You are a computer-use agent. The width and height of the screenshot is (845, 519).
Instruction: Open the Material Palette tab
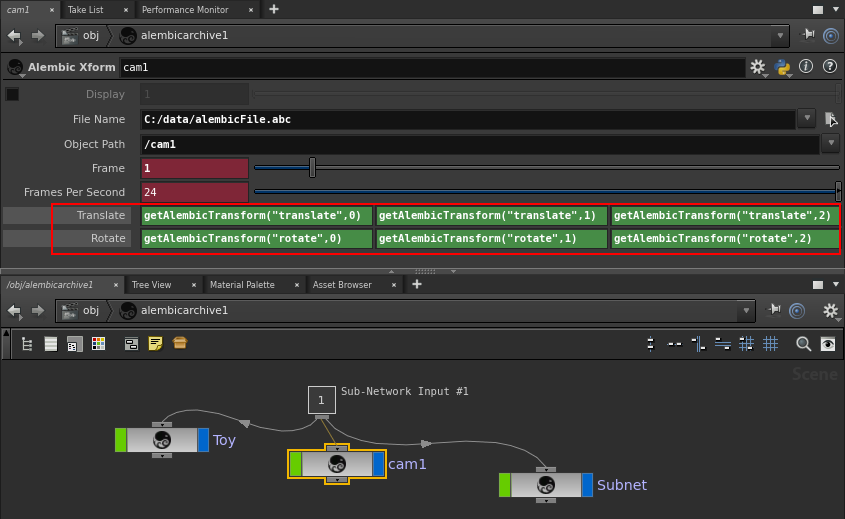[x=242, y=285]
